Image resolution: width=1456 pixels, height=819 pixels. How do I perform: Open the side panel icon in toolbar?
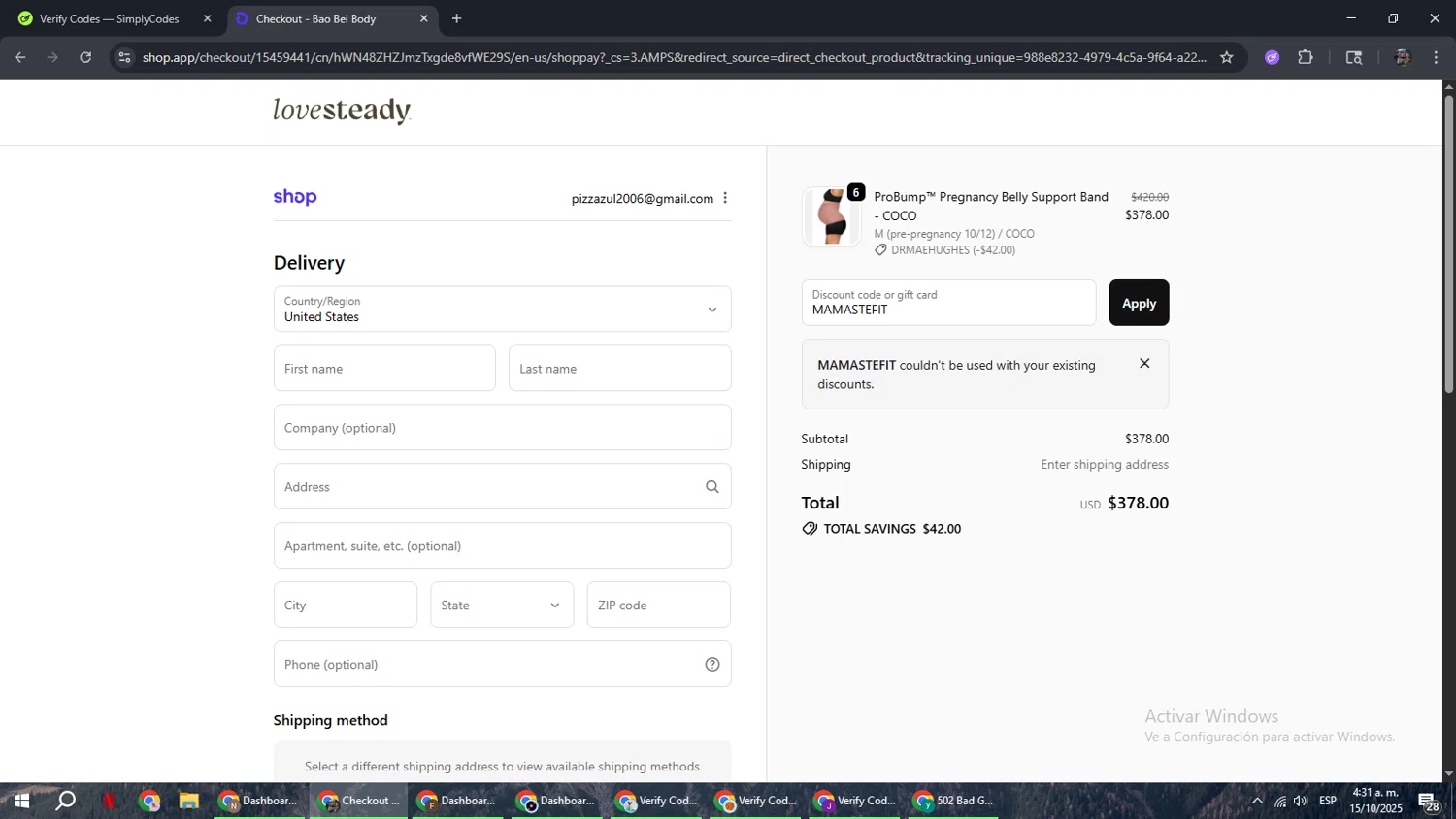click(1354, 57)
